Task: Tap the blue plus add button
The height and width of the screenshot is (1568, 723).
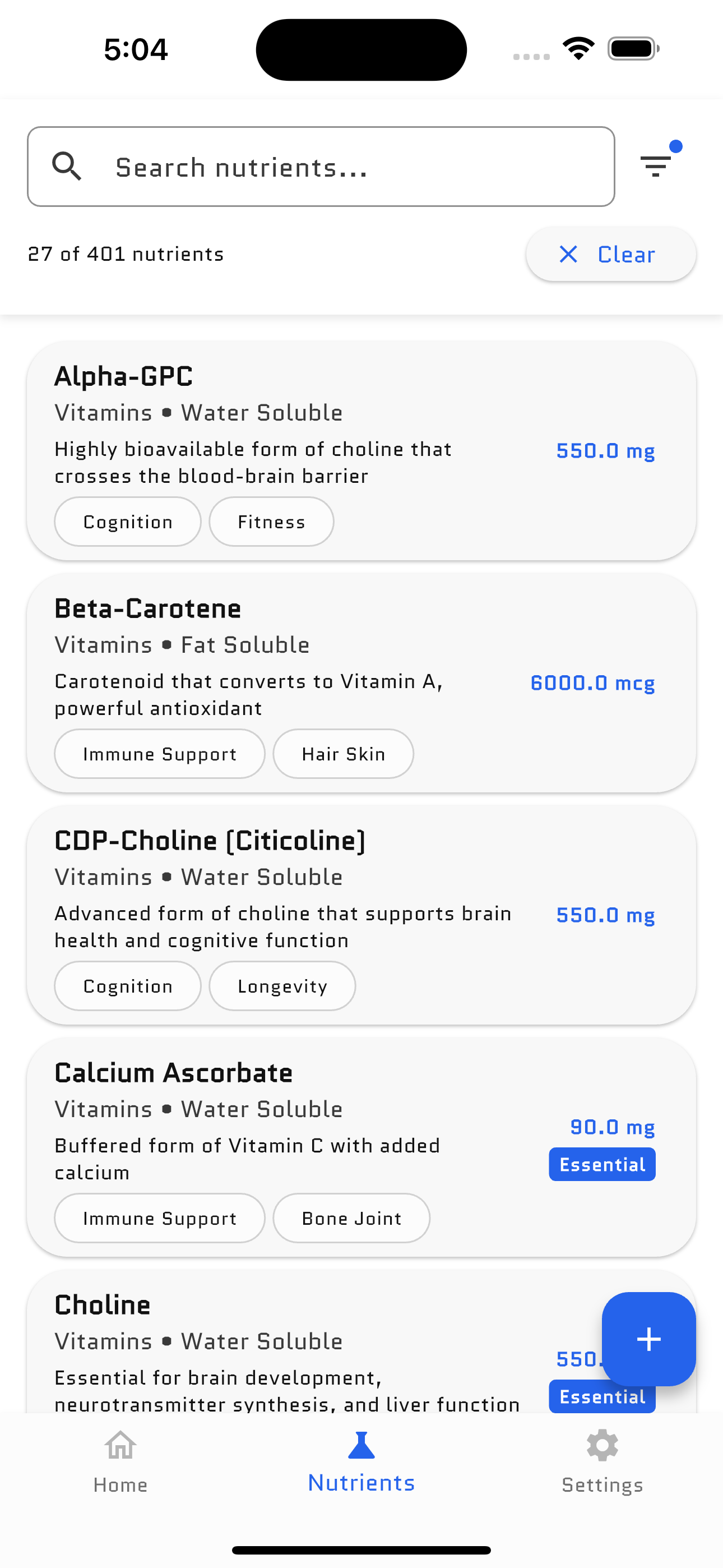Action: [648, 1339]
